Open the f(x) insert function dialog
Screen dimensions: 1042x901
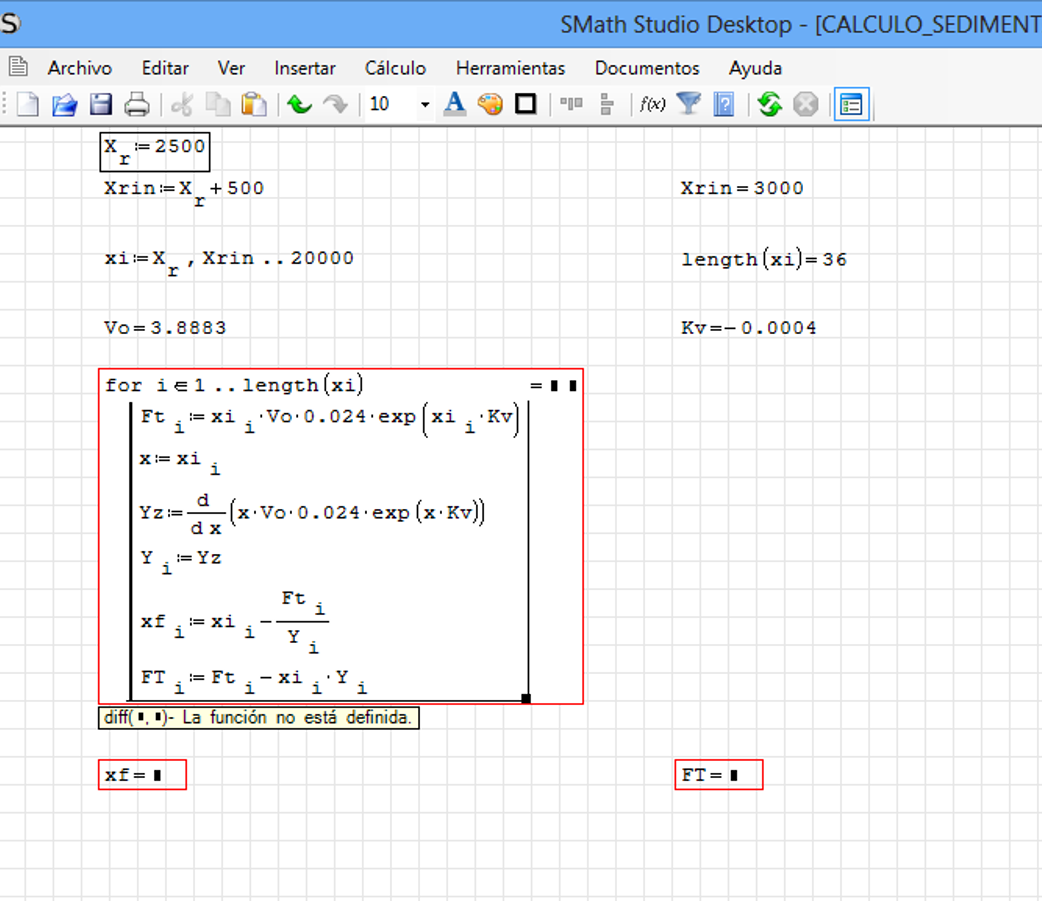652,104
